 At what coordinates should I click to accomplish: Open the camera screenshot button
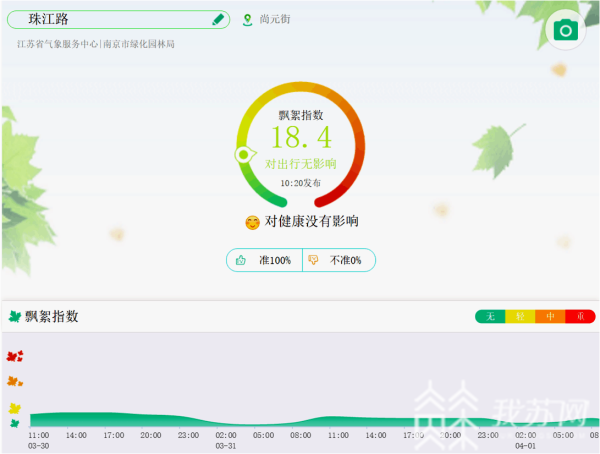coord(566,30)
